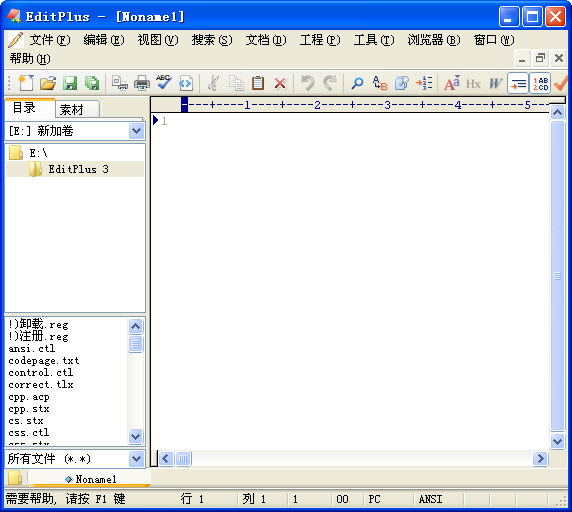
Task: Click editor vertical scroll down arrow
Action: point(557,442)
